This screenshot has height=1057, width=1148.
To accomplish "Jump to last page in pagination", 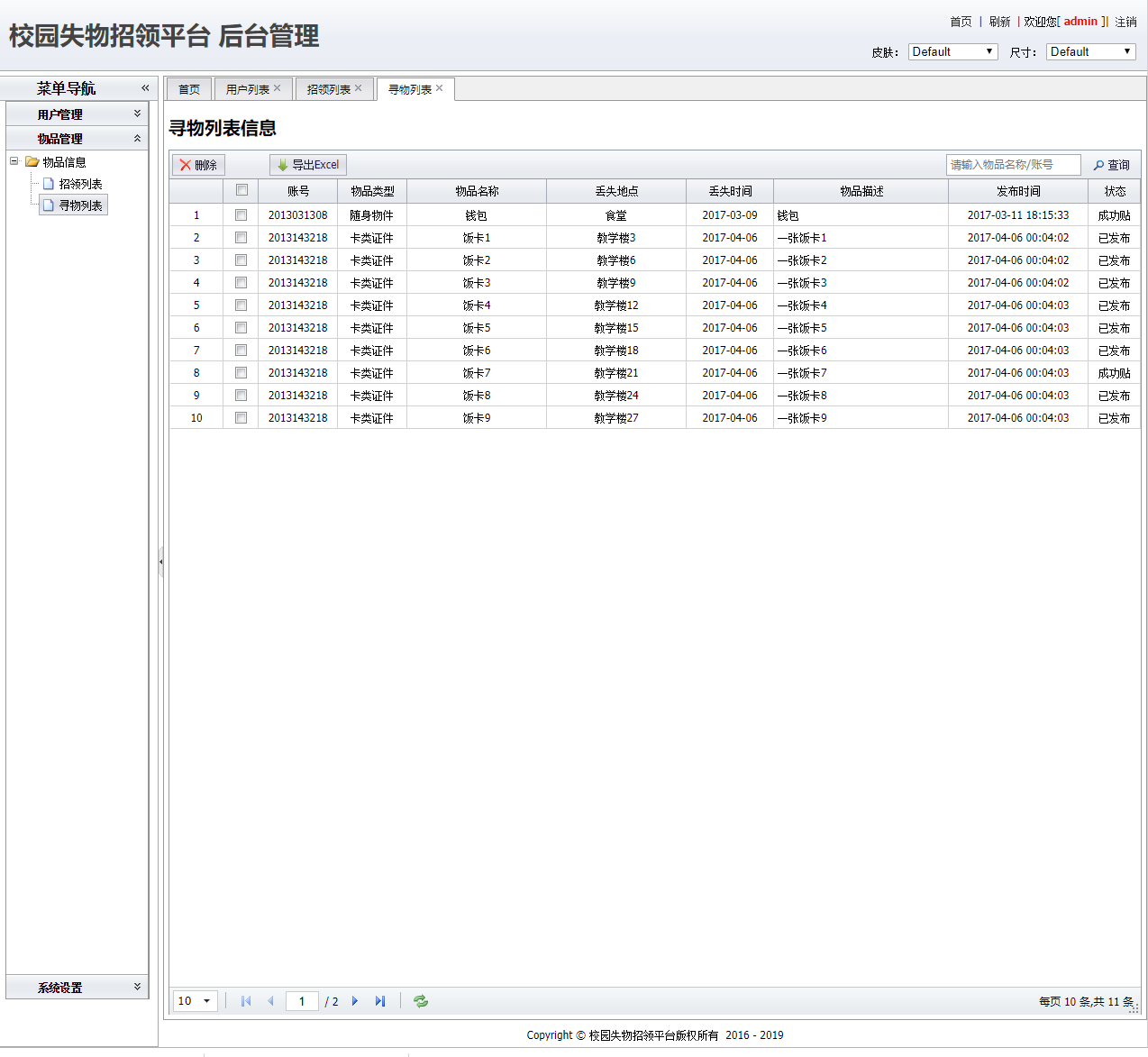I will [380, 1001].
